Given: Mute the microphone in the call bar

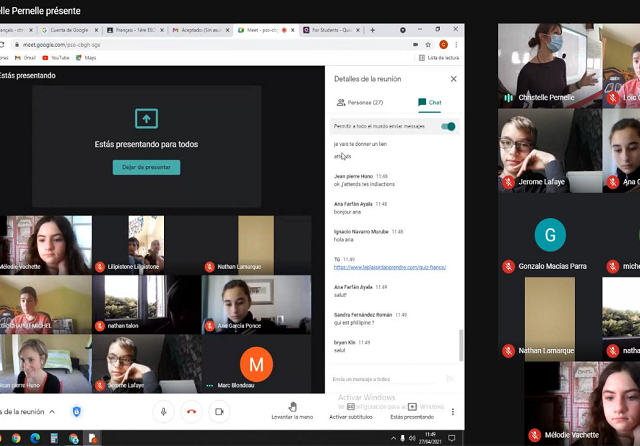Looking at the screenshot, I should (x=164, y=411).
